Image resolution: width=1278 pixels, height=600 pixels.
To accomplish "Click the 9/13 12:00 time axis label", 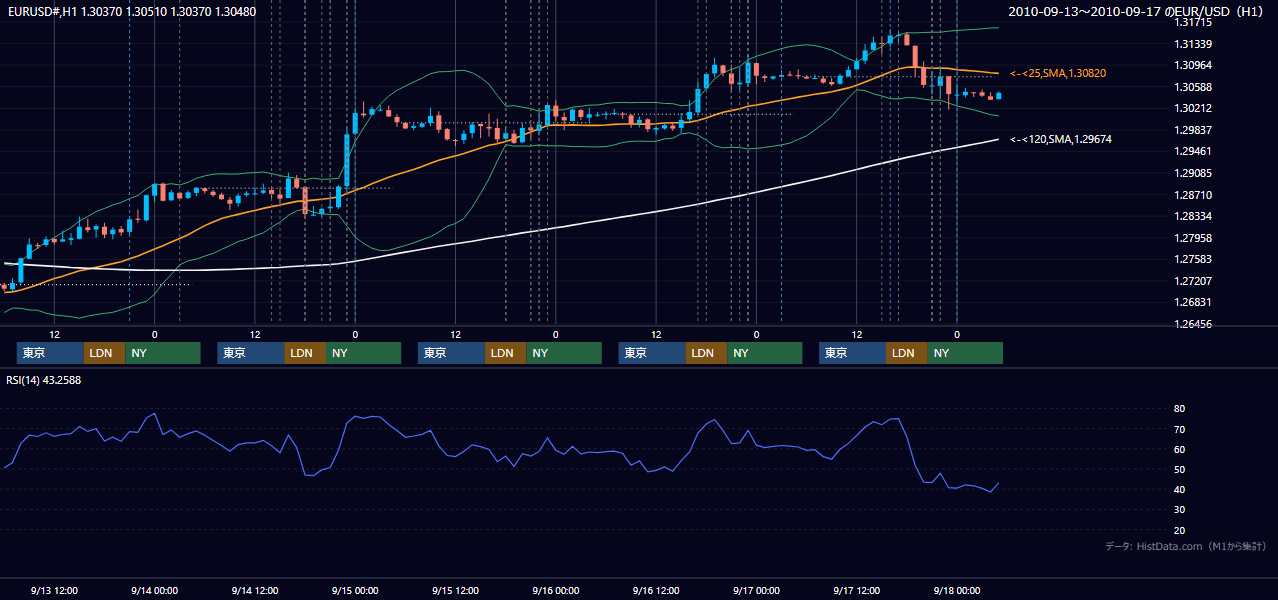I will pos(55,590).
